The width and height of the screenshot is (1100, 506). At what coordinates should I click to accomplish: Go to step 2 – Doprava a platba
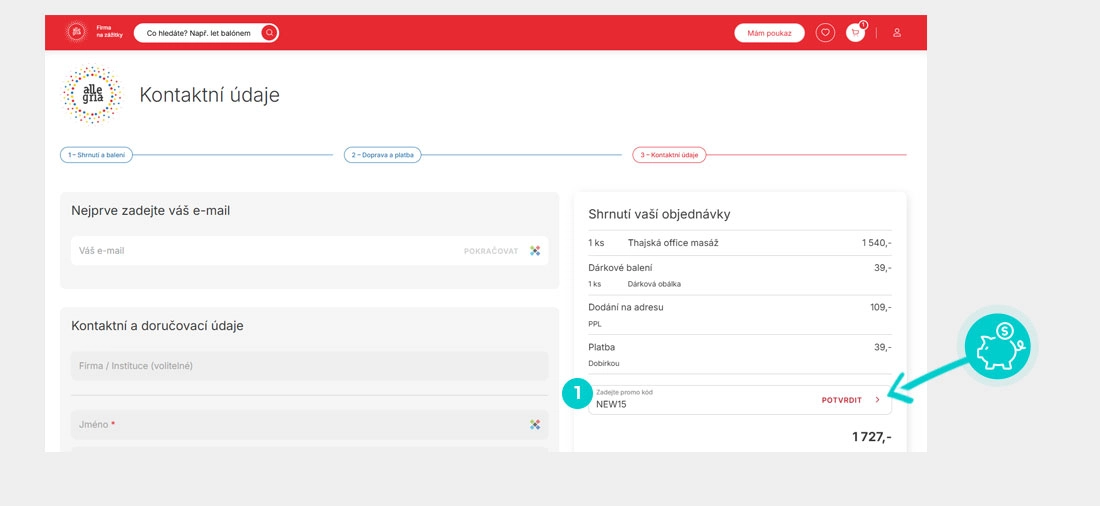[x=383, y=155]
